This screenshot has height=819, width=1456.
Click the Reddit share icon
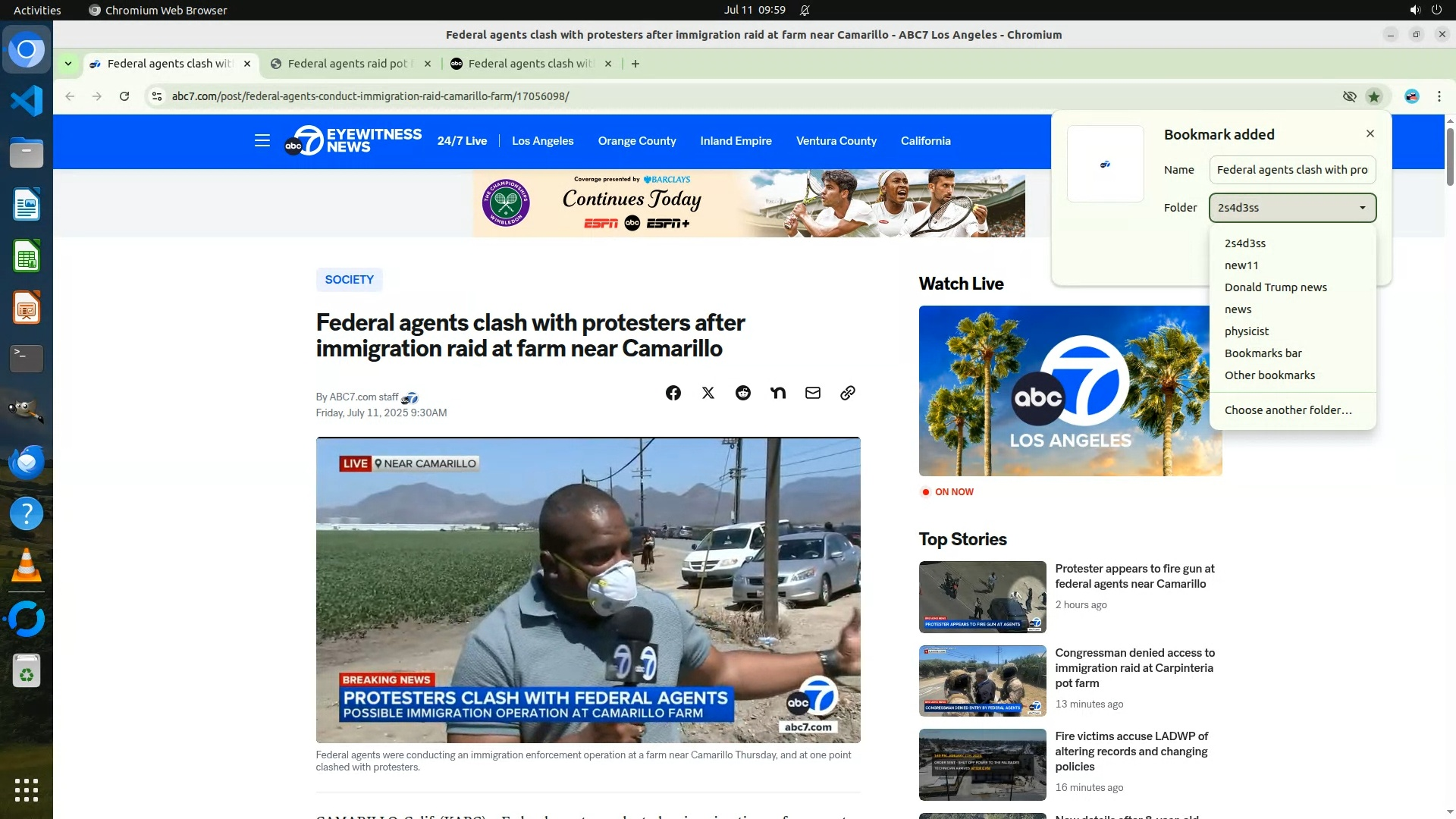click(742, 393)
